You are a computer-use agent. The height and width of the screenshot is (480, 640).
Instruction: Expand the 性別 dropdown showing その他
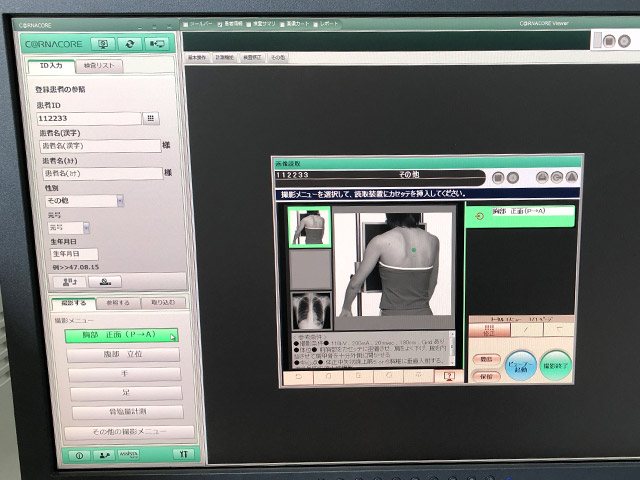coord(120,201)
